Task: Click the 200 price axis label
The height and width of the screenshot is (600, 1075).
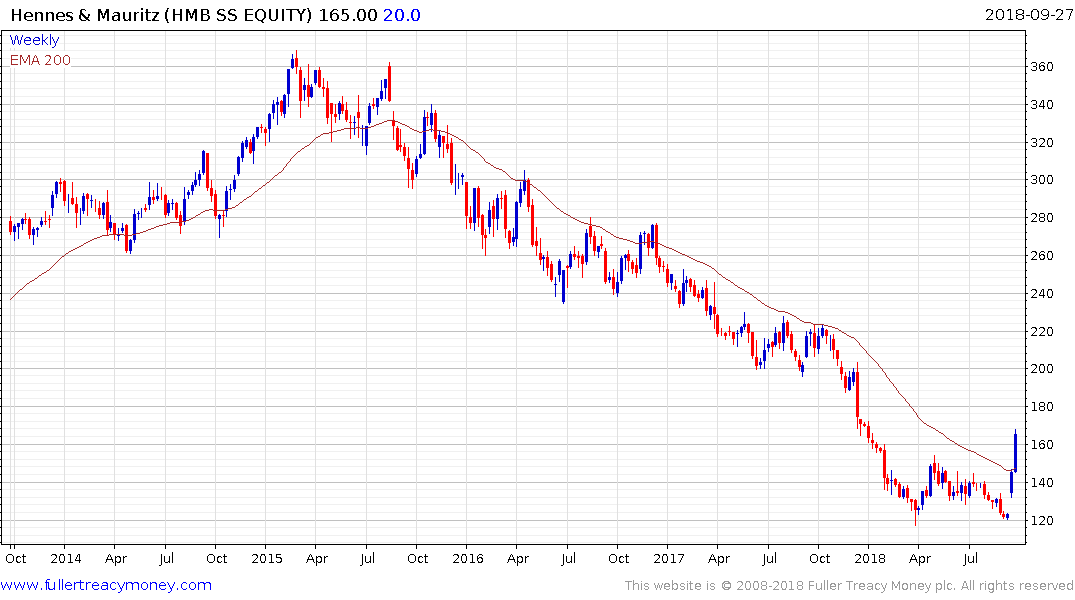Action: pos(1042,369)
